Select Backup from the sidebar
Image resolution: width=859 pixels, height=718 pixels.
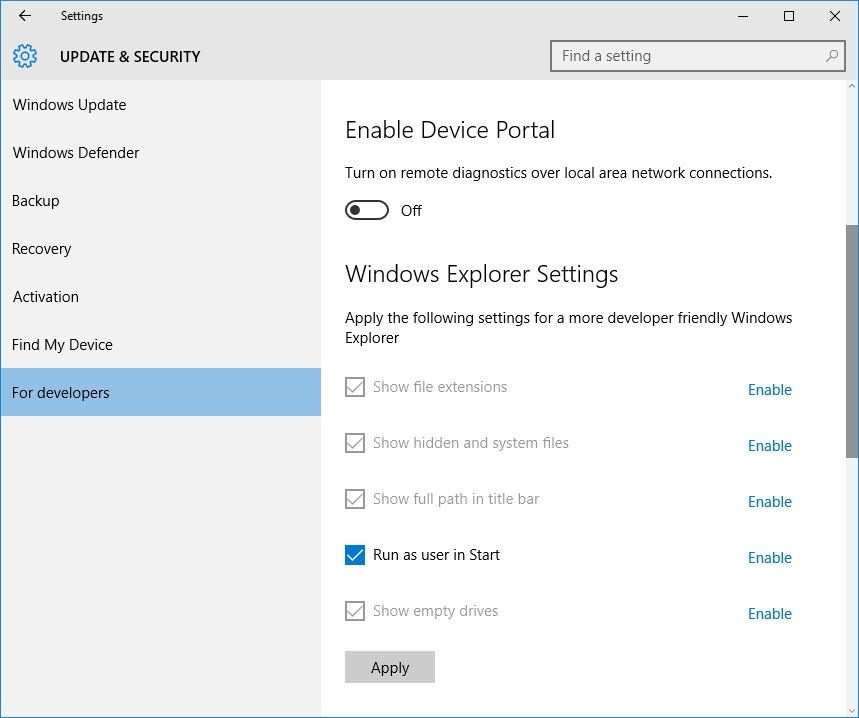(35, 200)
